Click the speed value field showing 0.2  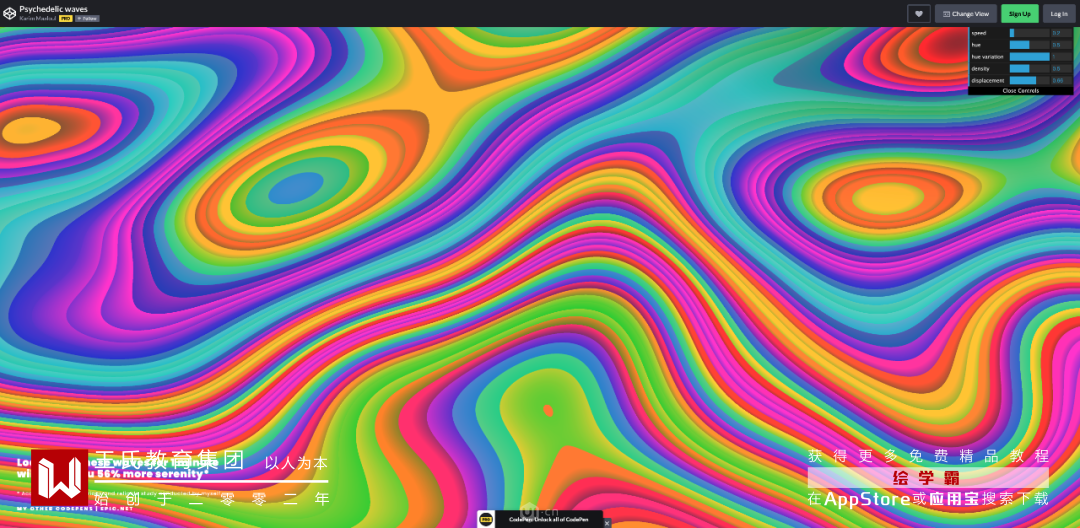pyautogui.click(x=1061, y=33)
